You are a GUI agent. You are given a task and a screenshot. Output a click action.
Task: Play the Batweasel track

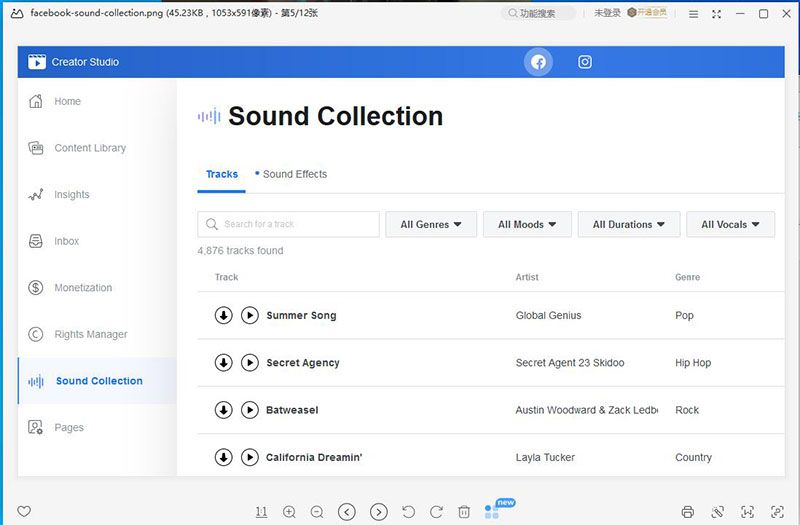coord(250,410)
